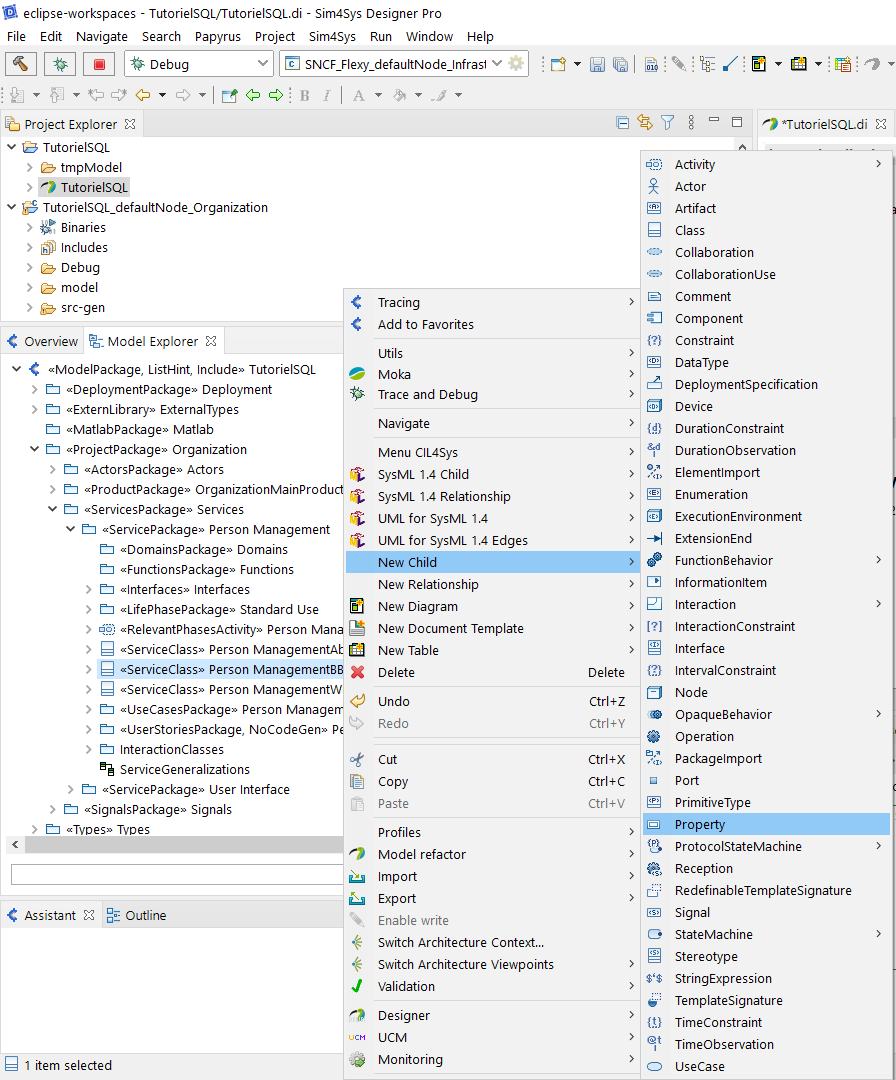This screenshot has height=1080, width=896.
Task: Select the Interface entry in the submenu
Action: click(767, 648)
